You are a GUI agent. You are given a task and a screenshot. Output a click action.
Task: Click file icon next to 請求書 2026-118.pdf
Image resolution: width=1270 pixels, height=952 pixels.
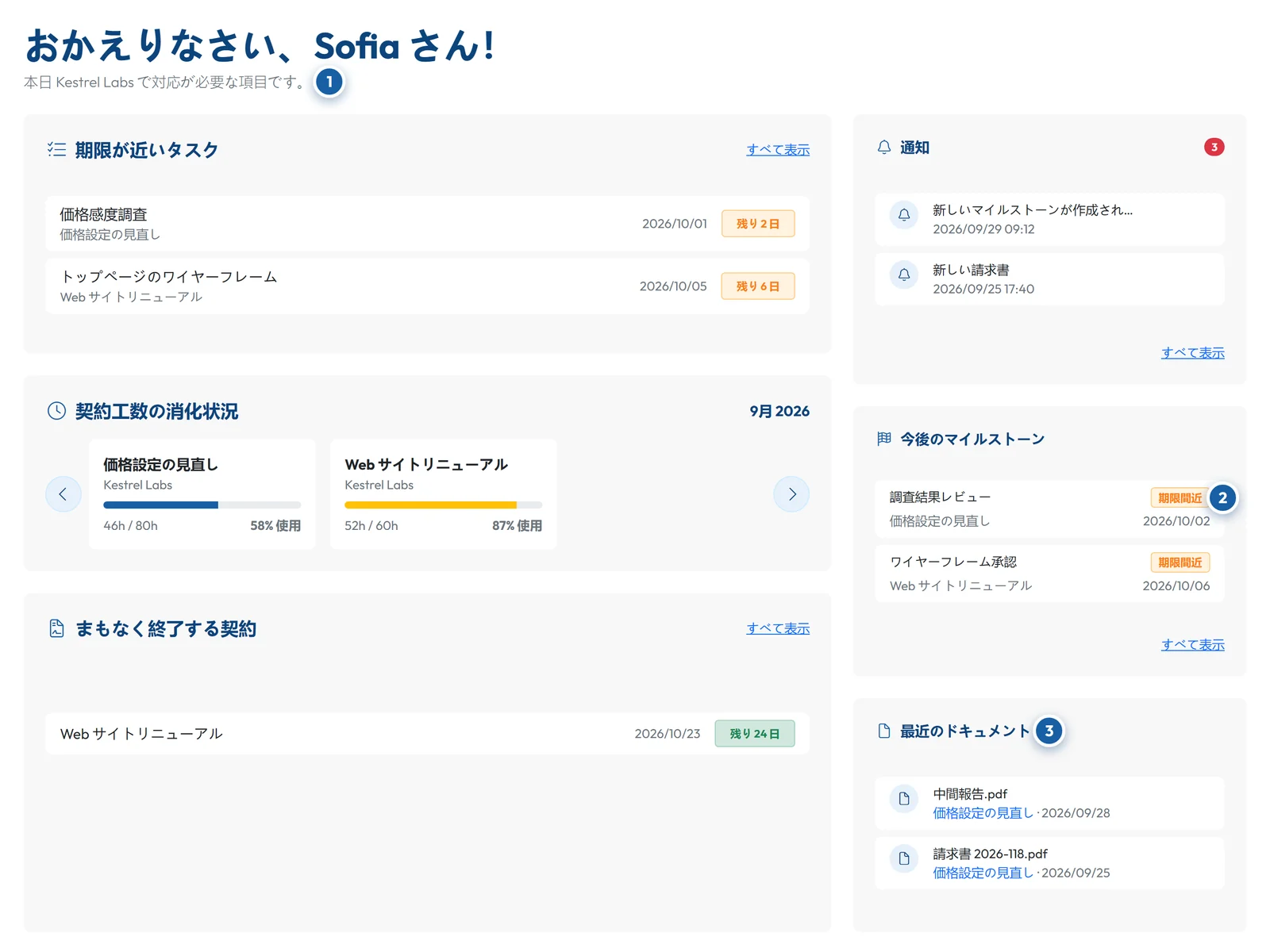point(904,858)
